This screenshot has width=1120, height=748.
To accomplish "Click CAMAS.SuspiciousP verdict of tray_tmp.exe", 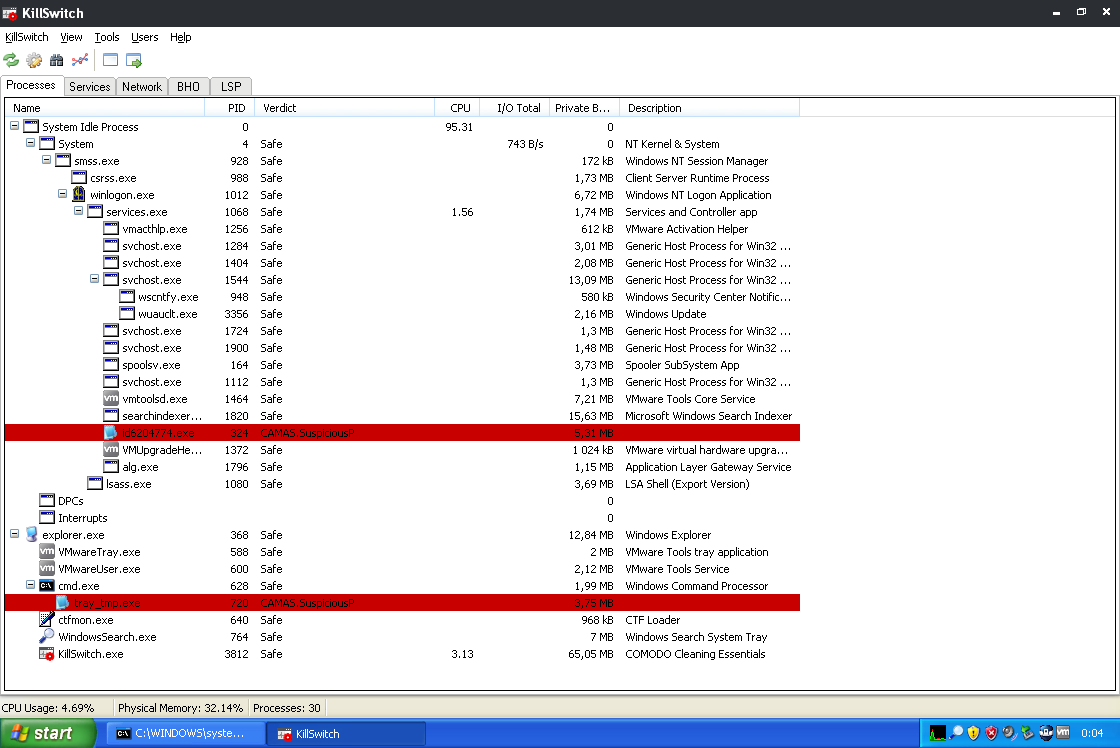I will [x=307, y=603].
